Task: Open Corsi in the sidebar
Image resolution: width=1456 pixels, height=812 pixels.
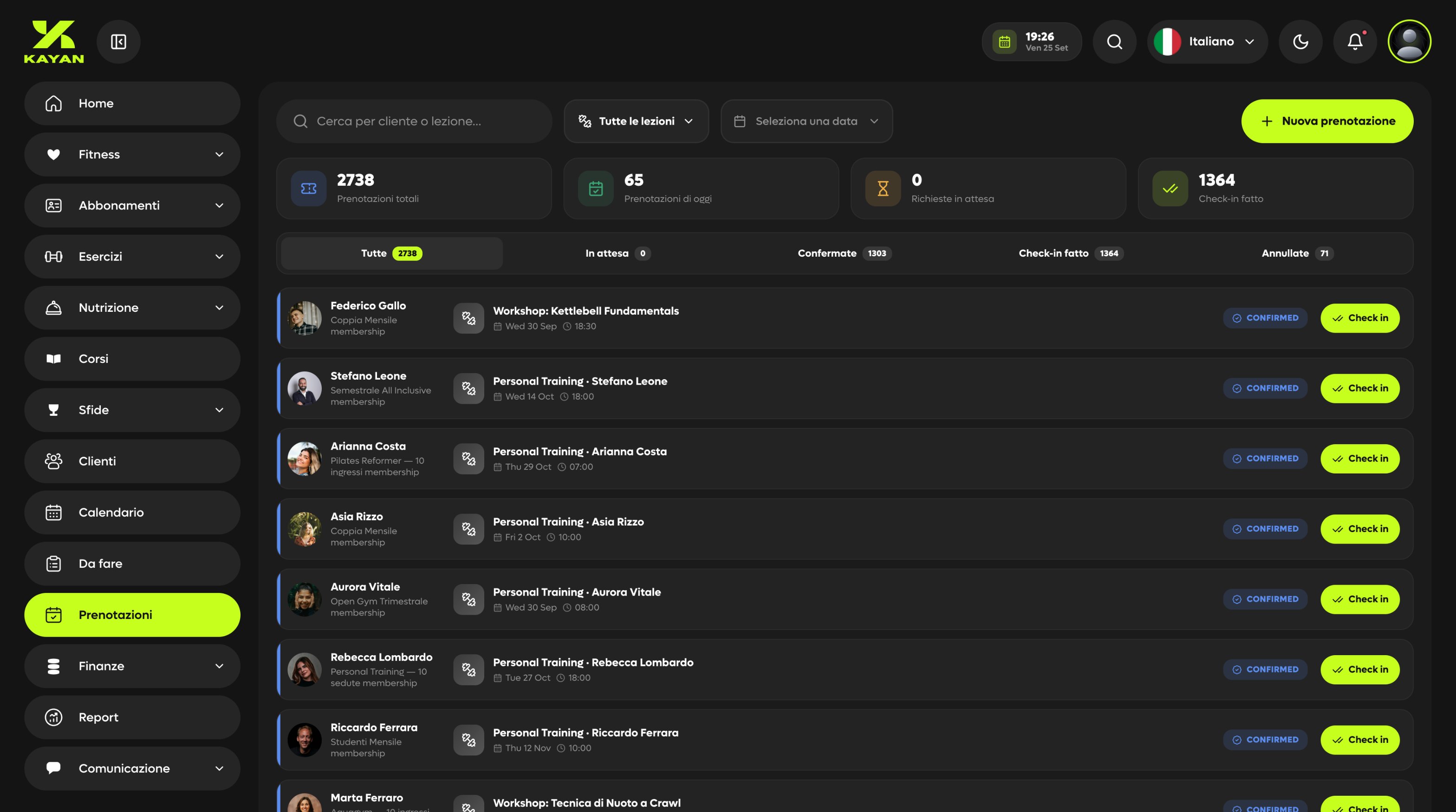Action: click(x=132, y=359)
